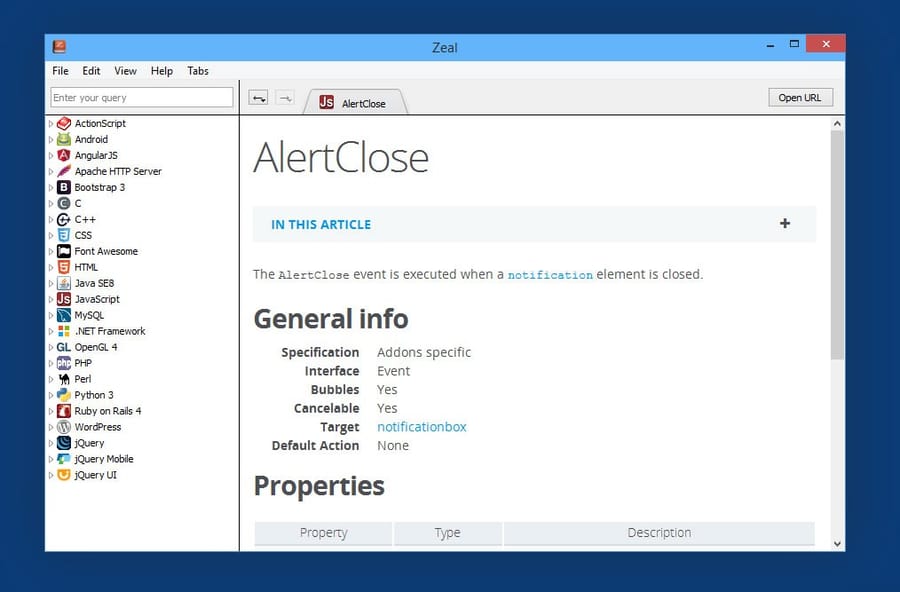900x592 pixels.
Task: Select the WordPress tree label
Action: point(98,427)
